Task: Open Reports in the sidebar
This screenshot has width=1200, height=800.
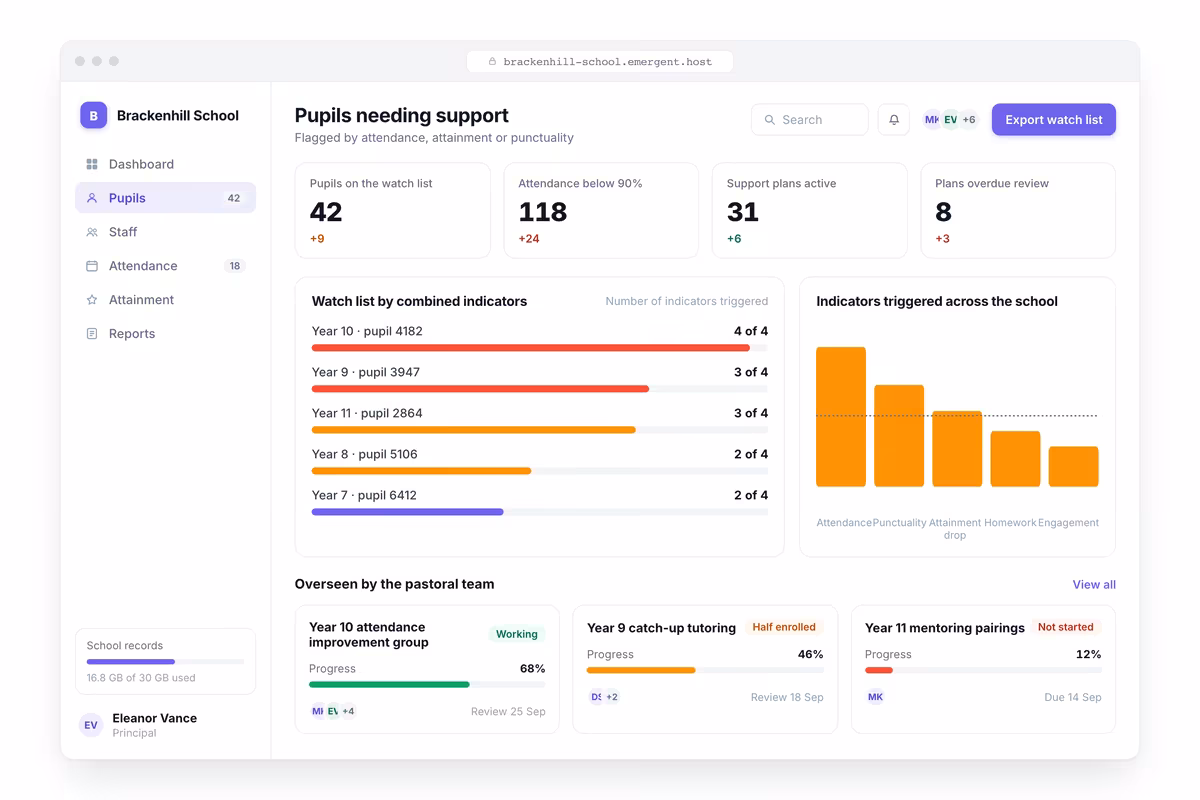Action: [x=165, y=334]
